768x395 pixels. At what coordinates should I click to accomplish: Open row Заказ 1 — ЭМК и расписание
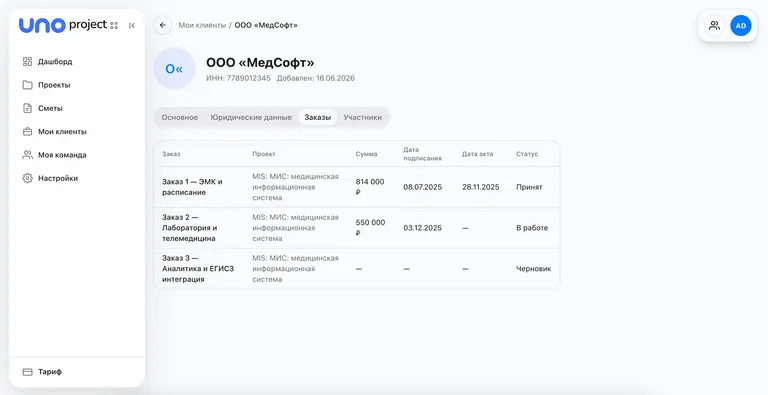[357, 187]
